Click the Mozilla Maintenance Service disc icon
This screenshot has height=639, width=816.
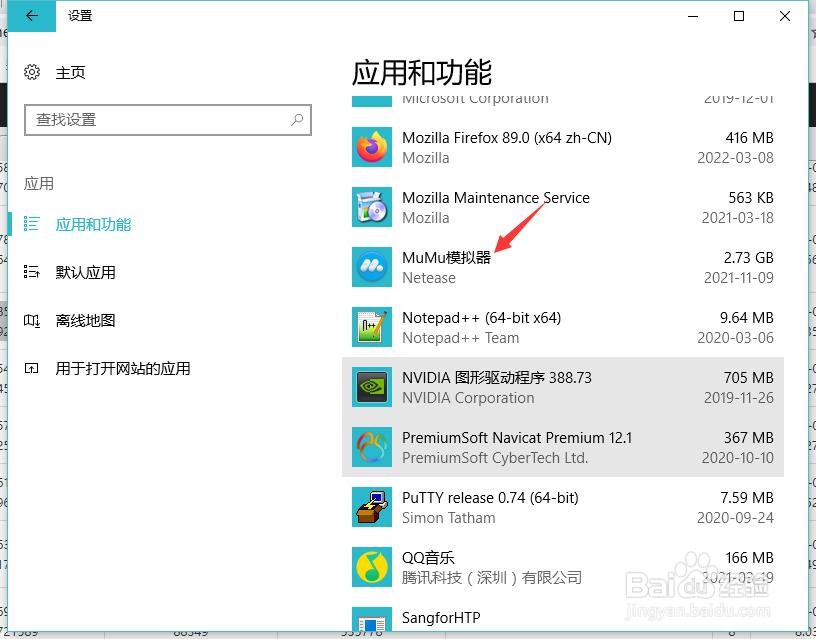tap(371, 207)
